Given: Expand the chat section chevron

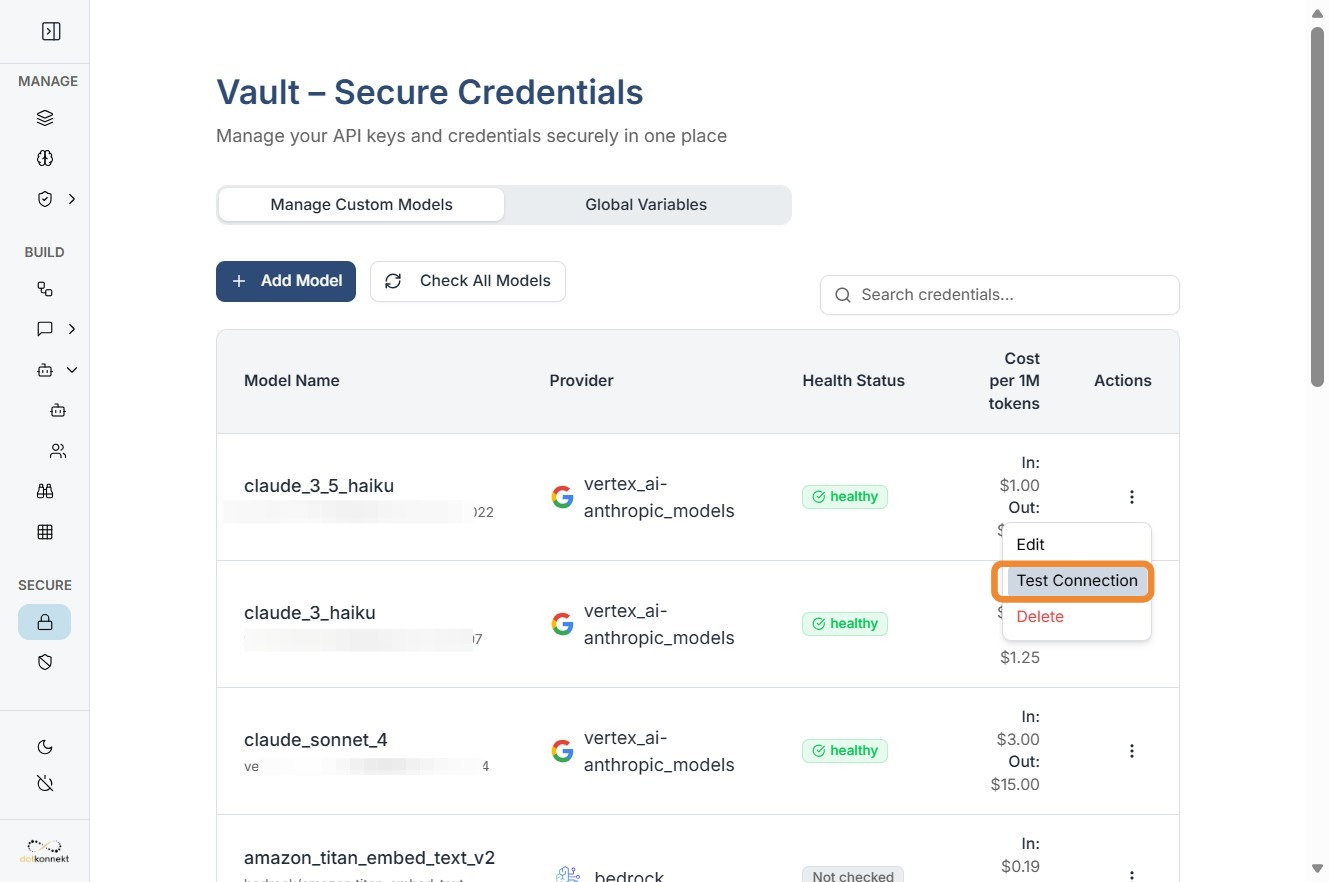Looking at the screenshot, I should click(72, 329).
